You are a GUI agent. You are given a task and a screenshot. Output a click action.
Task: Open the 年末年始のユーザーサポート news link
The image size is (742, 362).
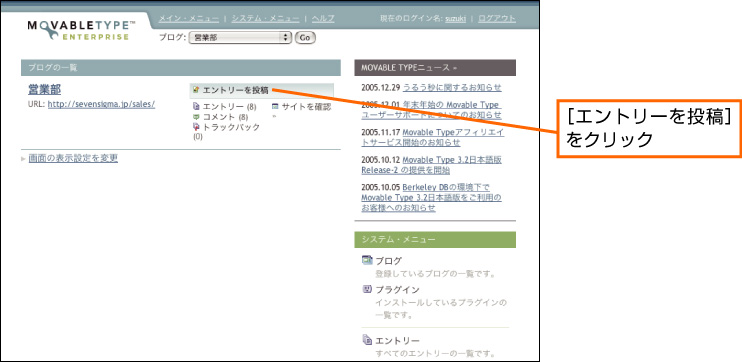point(431,110)
